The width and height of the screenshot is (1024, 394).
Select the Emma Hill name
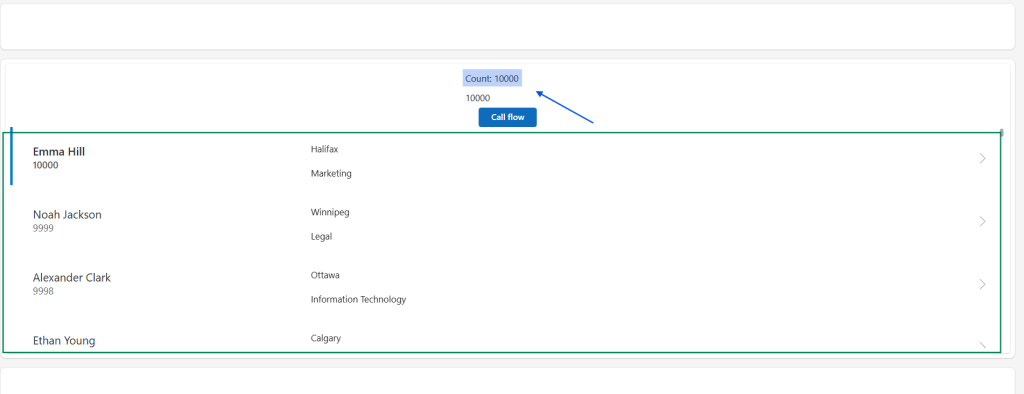click(59, 152)
